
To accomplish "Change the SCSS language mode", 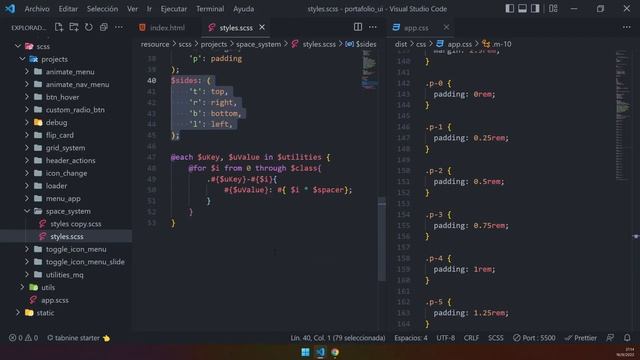I will [496, 338].
